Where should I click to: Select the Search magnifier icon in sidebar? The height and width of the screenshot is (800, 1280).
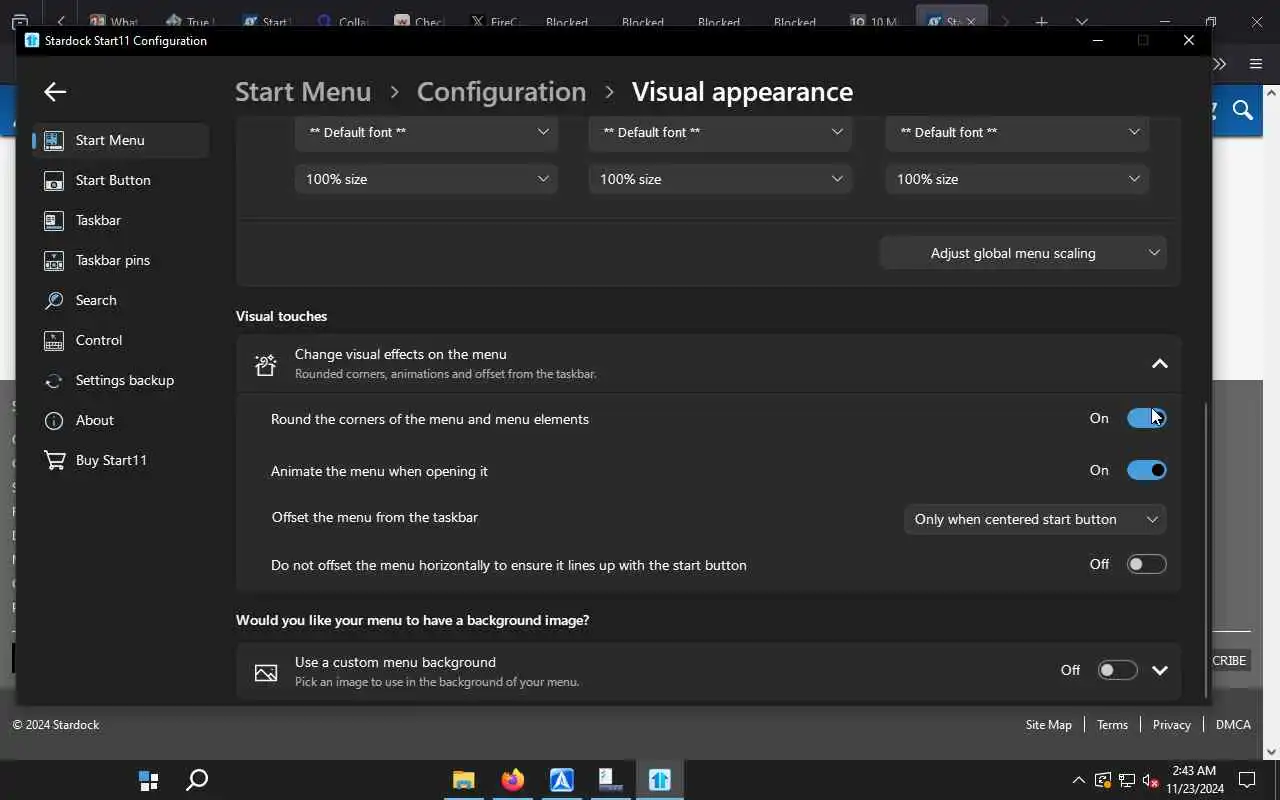click(54, 301)
